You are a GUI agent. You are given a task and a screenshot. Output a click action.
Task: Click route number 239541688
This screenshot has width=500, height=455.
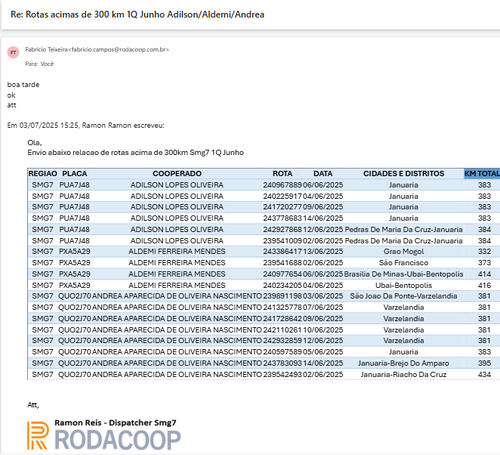282,263
